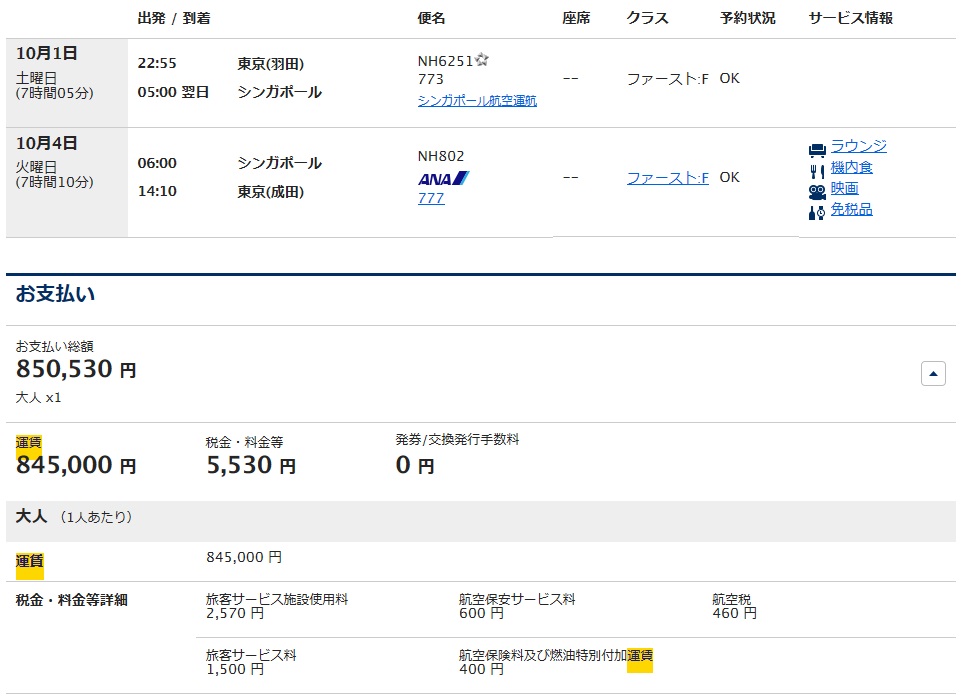Image resolution: width=963 pixels, height=697 pixels.
Task: Select the fare total 845,000 円 in bold
Action: pos(76,465)
